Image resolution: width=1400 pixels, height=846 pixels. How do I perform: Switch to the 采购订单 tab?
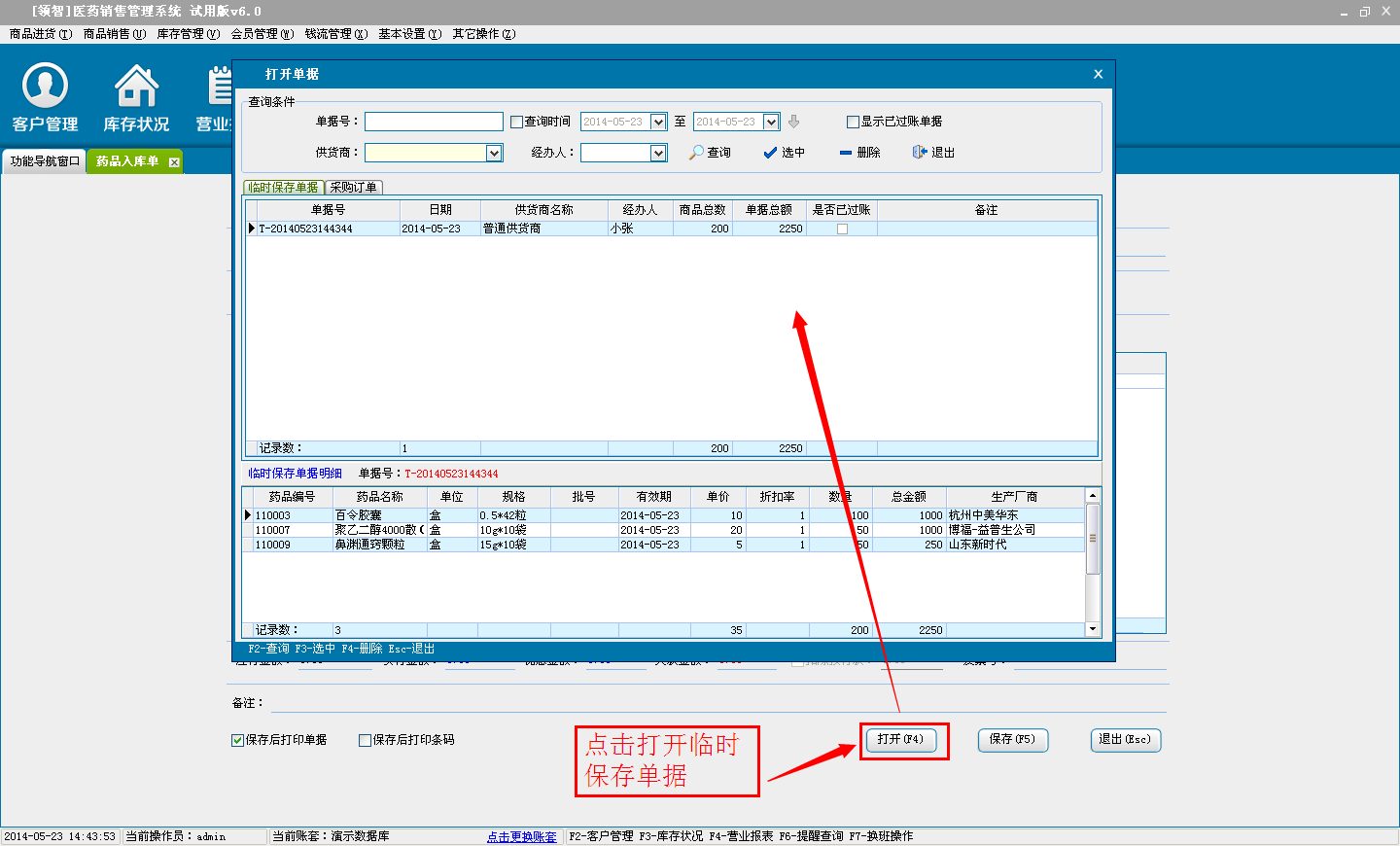tap(353, 188)
